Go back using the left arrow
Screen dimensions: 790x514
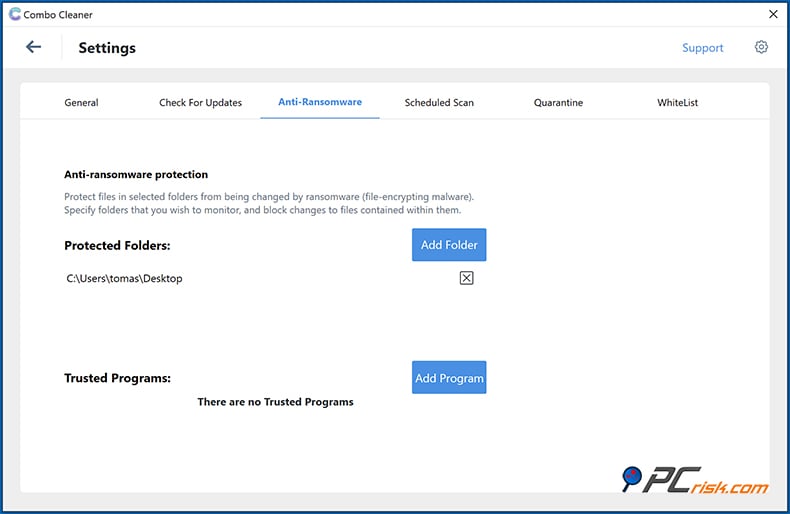pos(34,47)
